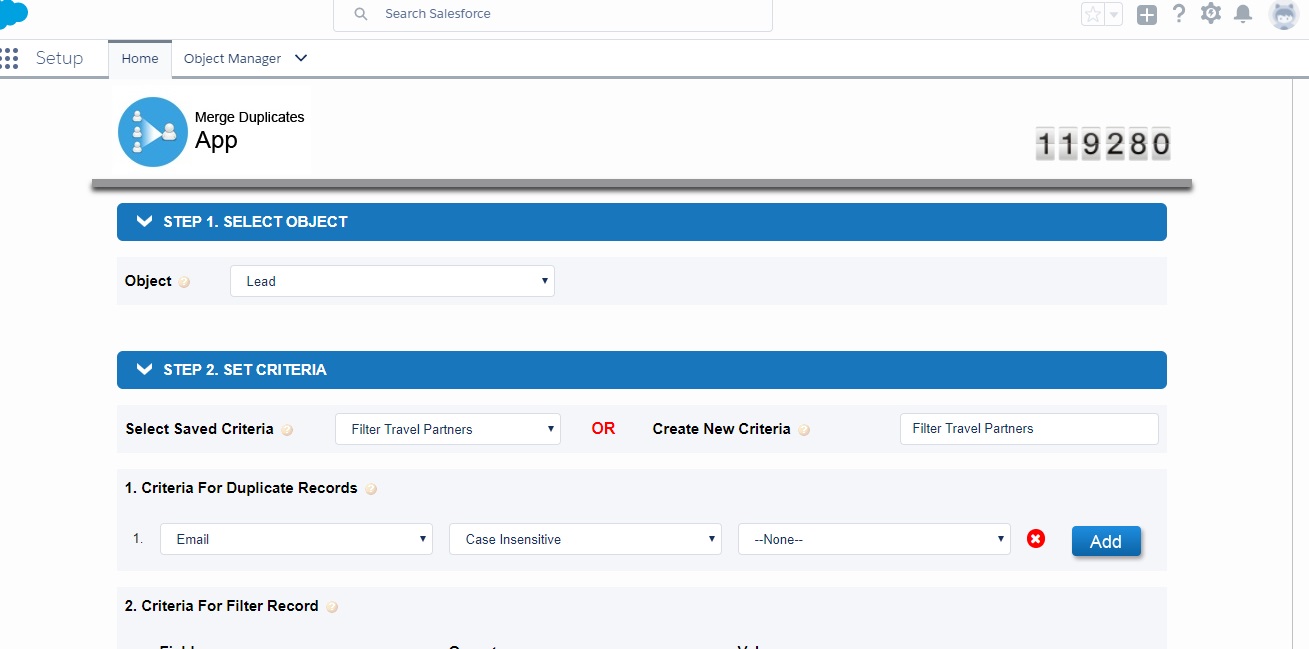Viewport: 1309px width, 649px height.
Task: Open the Object dropdown showing Lead
Action: pyautogui.click(x=392, y=281)
